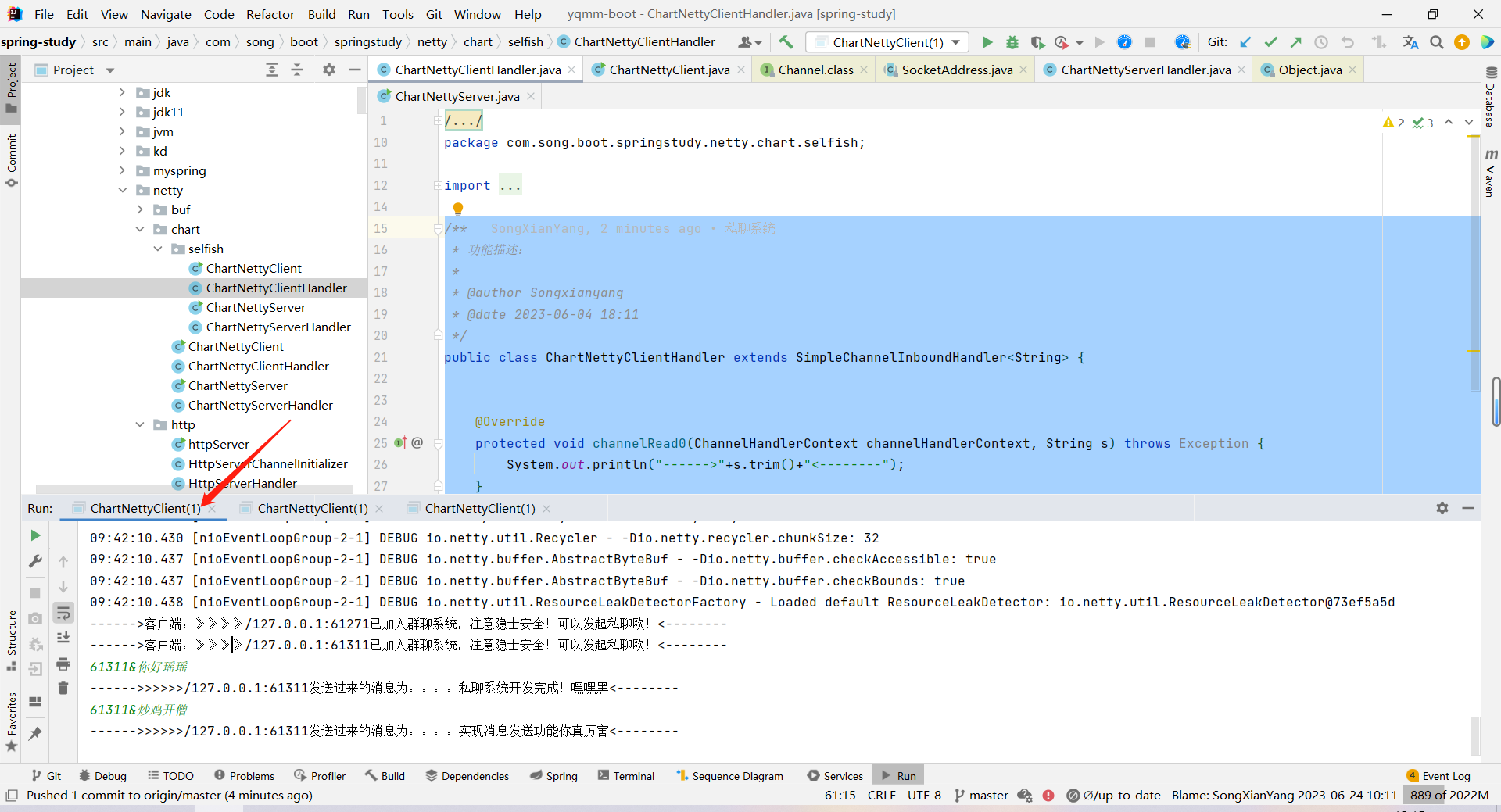This screenshot has height=812, width=1501.
Task: Run ChartNettyClient(1) with the green play button
Action: (x=987, y=42)
